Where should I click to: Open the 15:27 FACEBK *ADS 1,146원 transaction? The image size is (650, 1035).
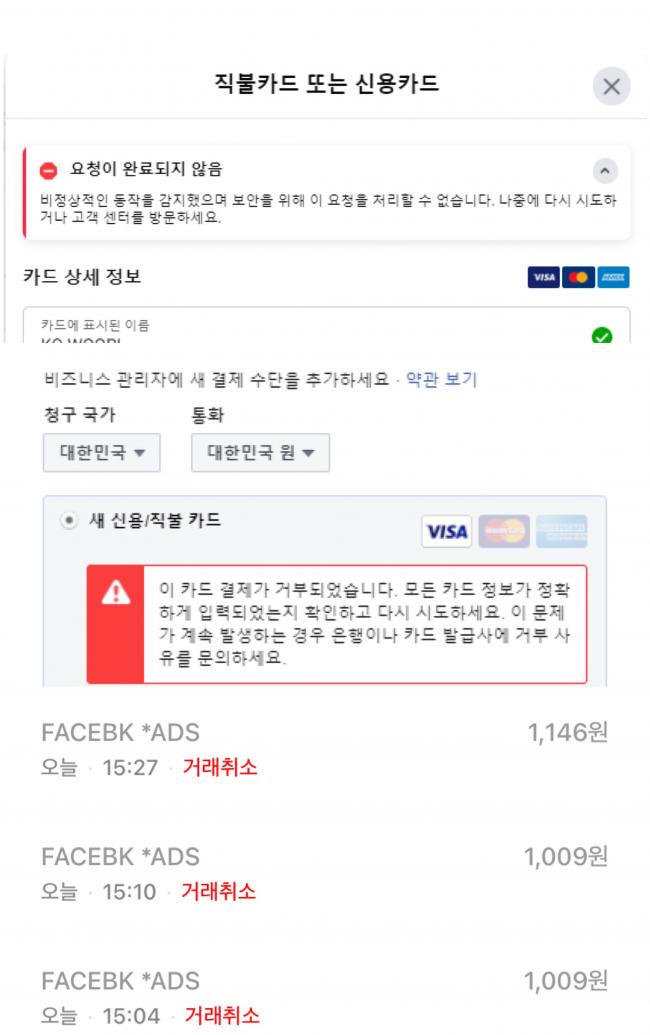325,749
